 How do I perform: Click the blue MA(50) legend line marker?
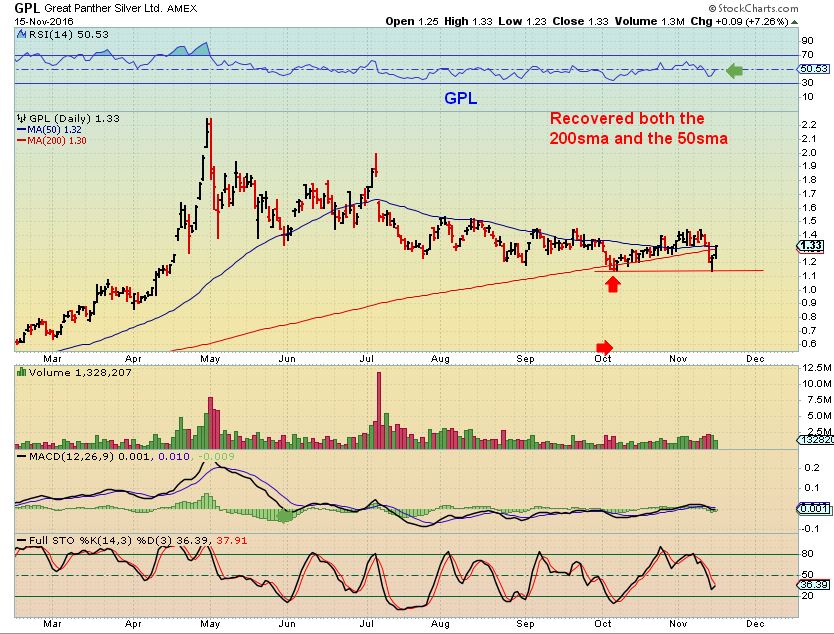21,129
